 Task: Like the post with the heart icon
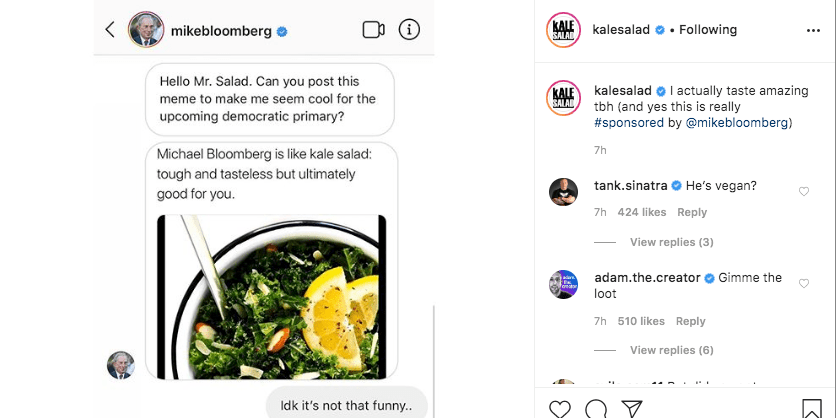[559, 409]
